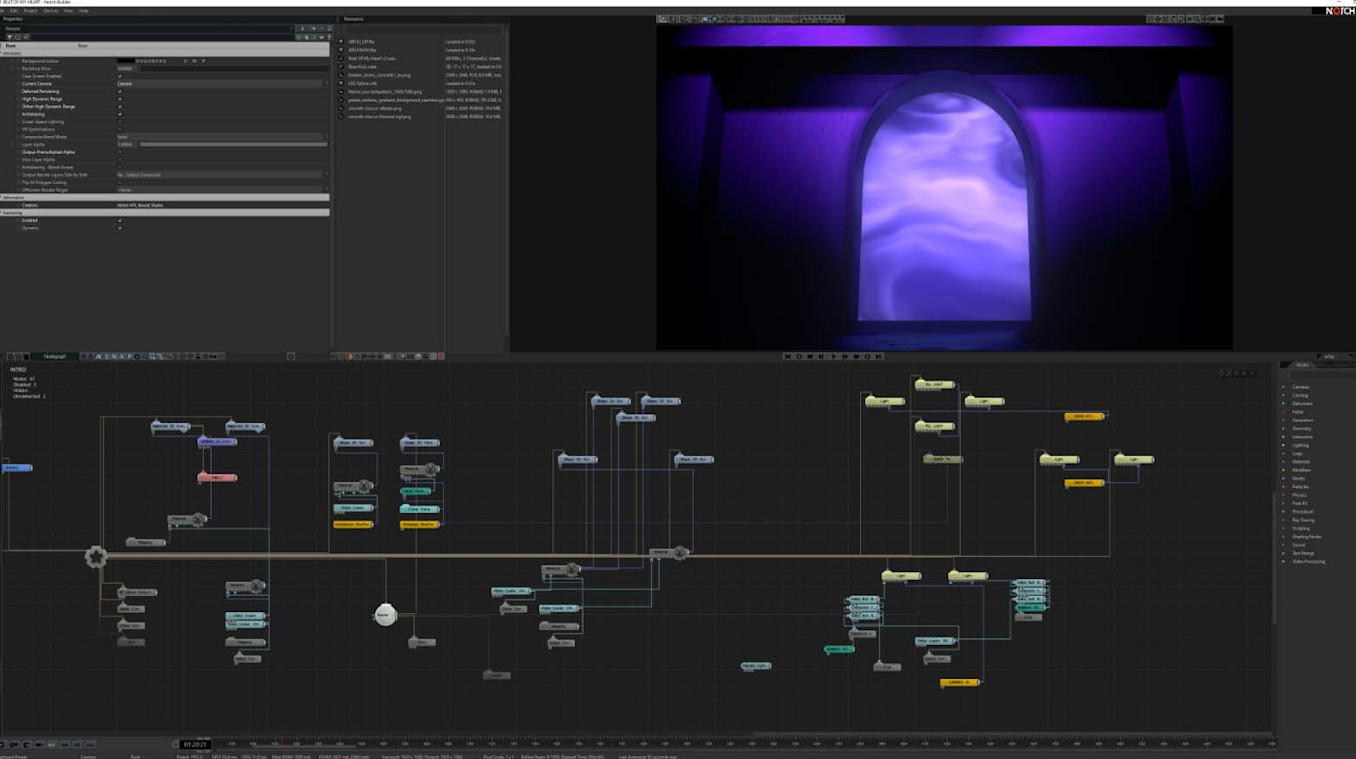
Task: Select the pink node in the nodegraph
Action: tap(217, 477)
